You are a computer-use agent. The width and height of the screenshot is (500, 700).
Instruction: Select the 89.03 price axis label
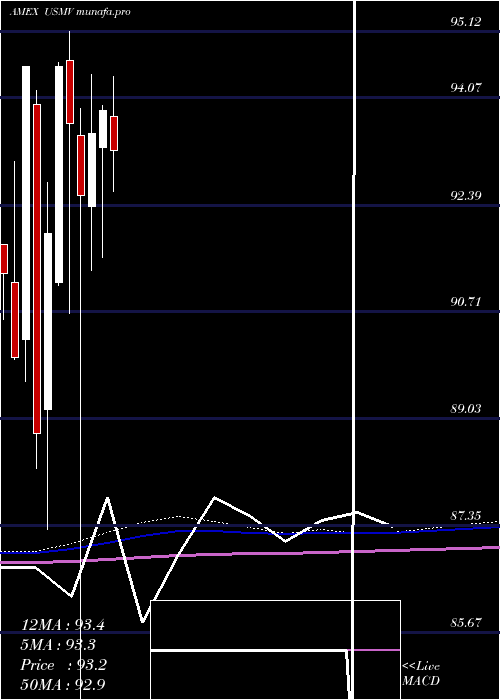(x=466, y=408)
